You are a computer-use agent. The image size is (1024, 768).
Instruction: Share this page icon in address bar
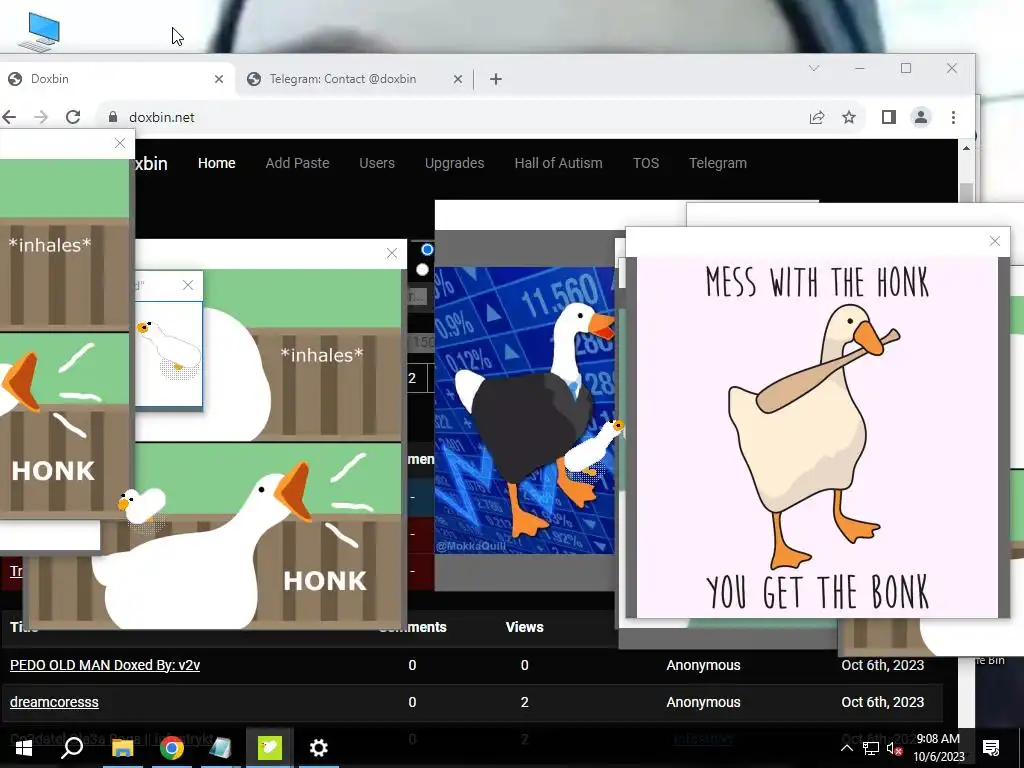pyautogui.click(x=816, y=118)
